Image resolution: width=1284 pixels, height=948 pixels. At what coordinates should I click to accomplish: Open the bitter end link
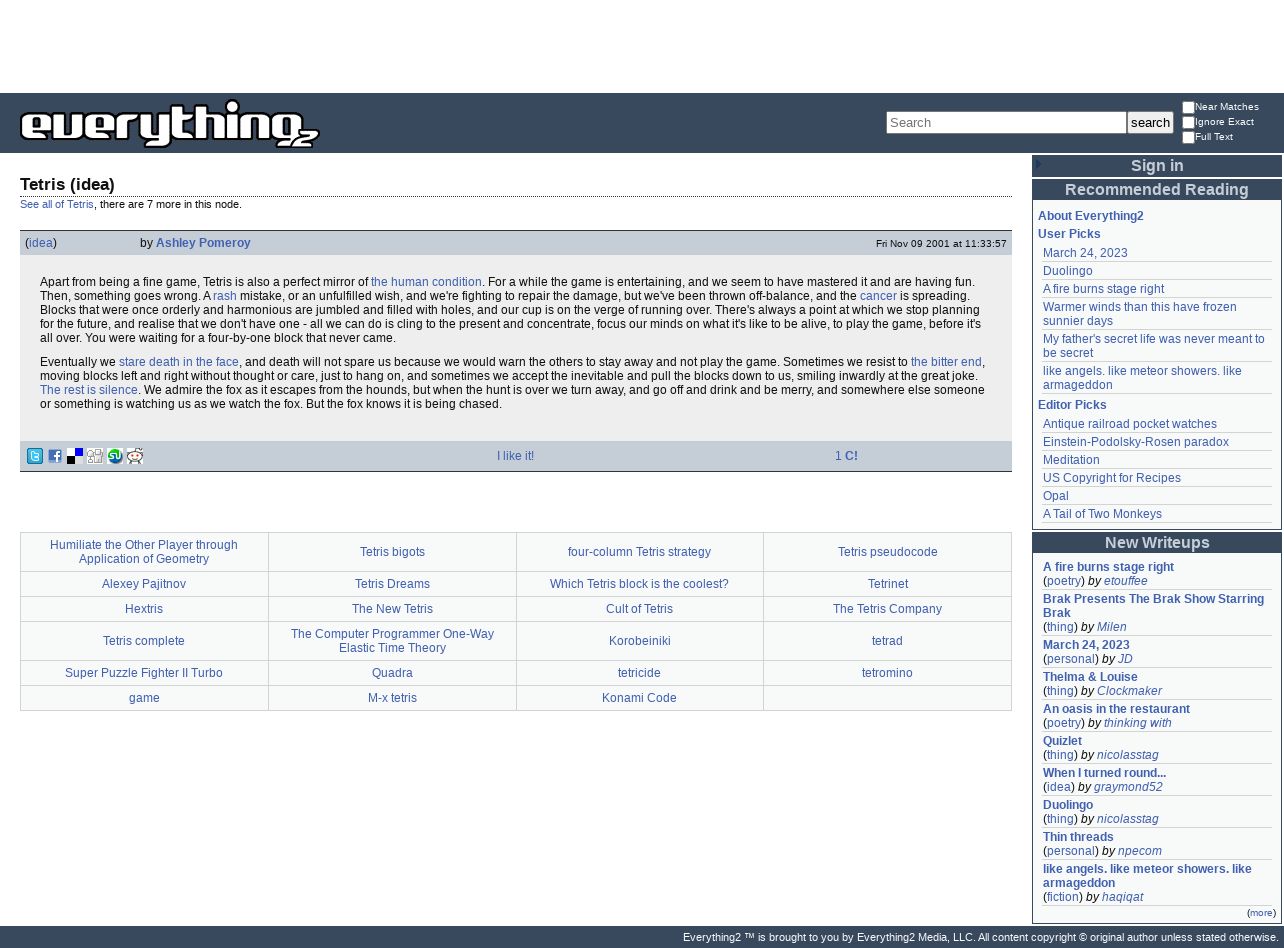[946, 362]
